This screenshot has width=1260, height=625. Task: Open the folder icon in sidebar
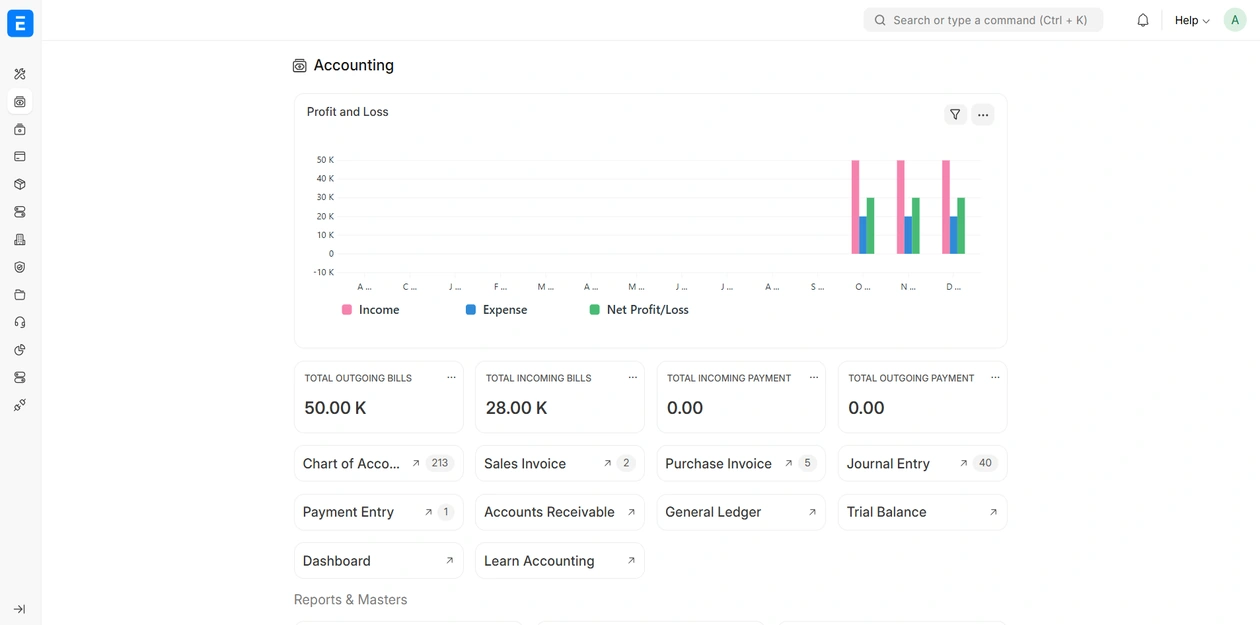point(20,295)
